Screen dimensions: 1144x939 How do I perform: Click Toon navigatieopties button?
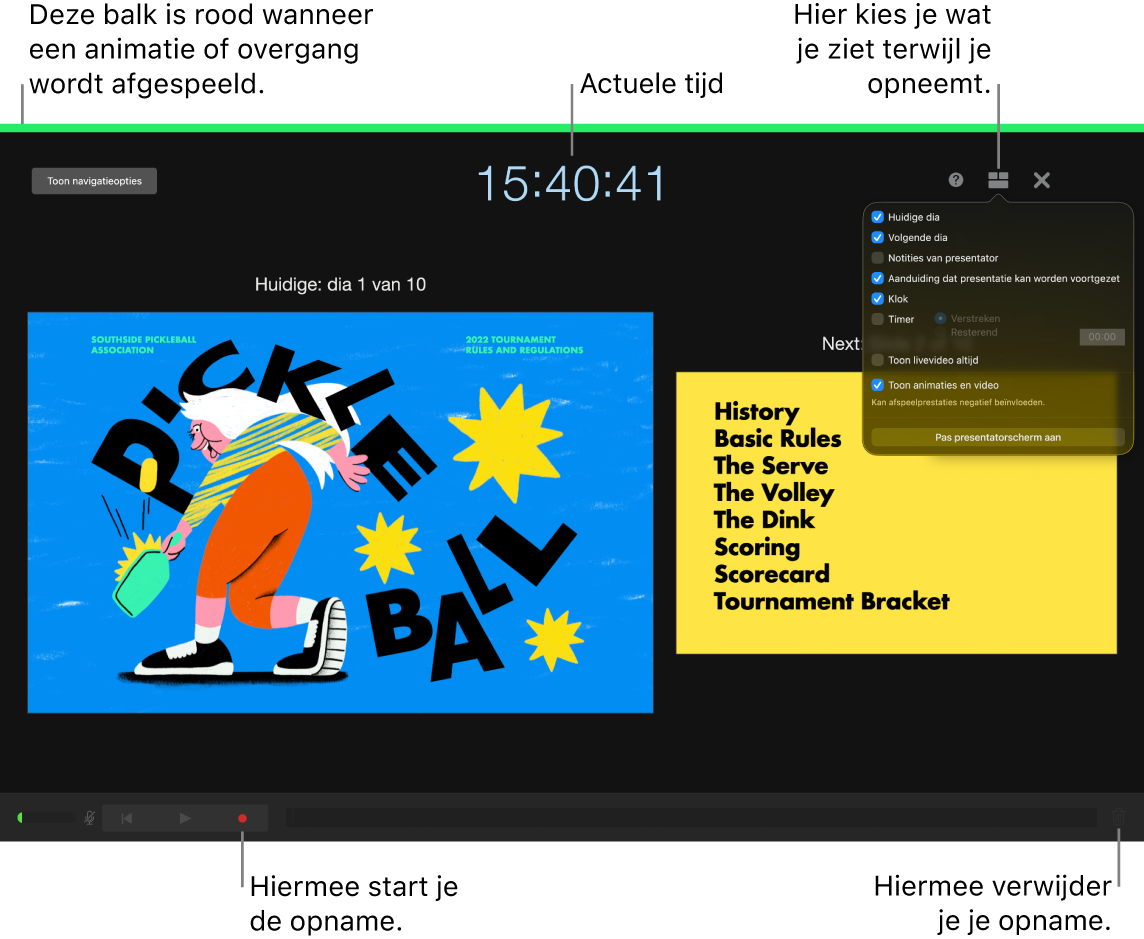94,181
